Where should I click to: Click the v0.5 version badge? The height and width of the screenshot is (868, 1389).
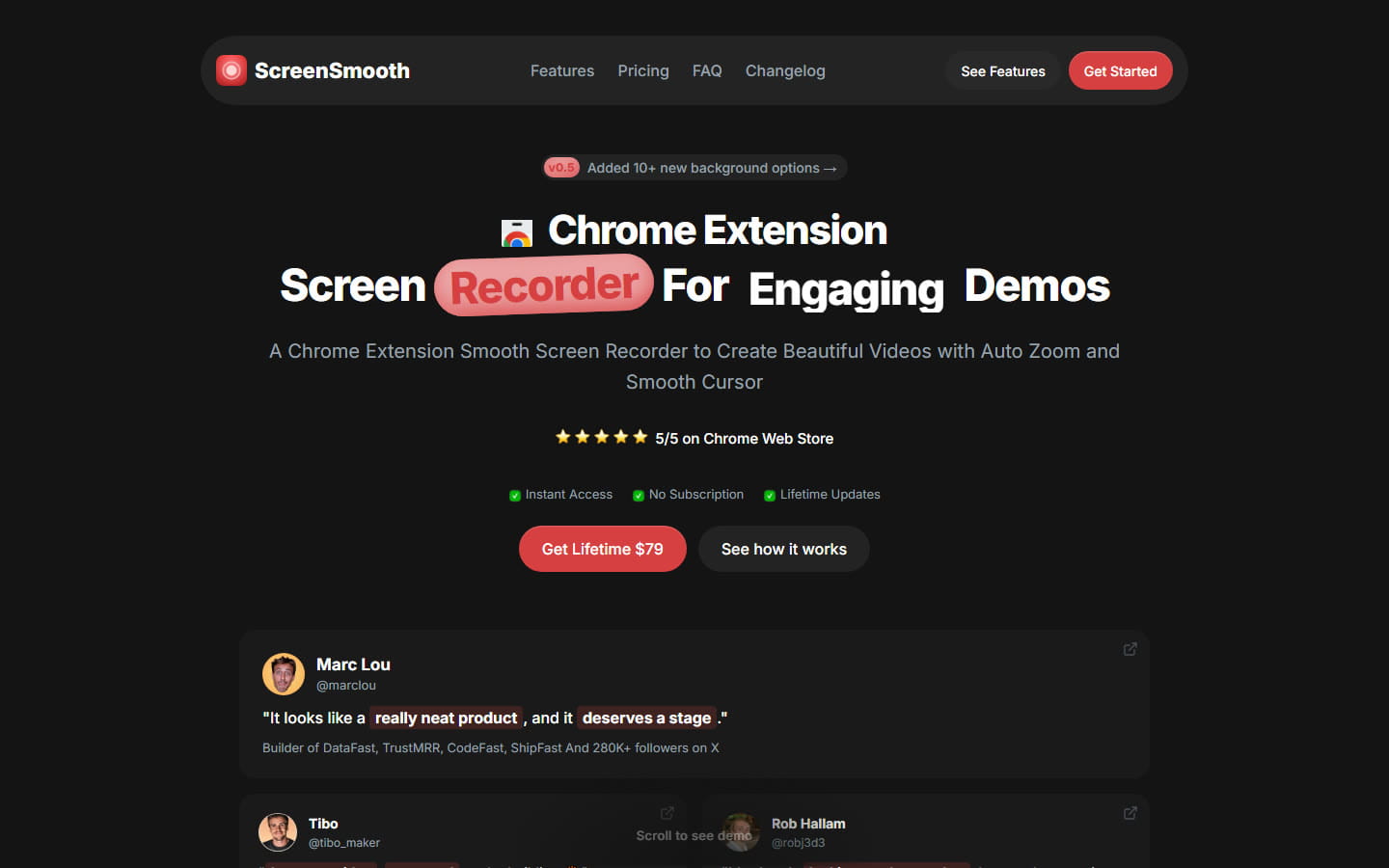(x=561, y=168)
